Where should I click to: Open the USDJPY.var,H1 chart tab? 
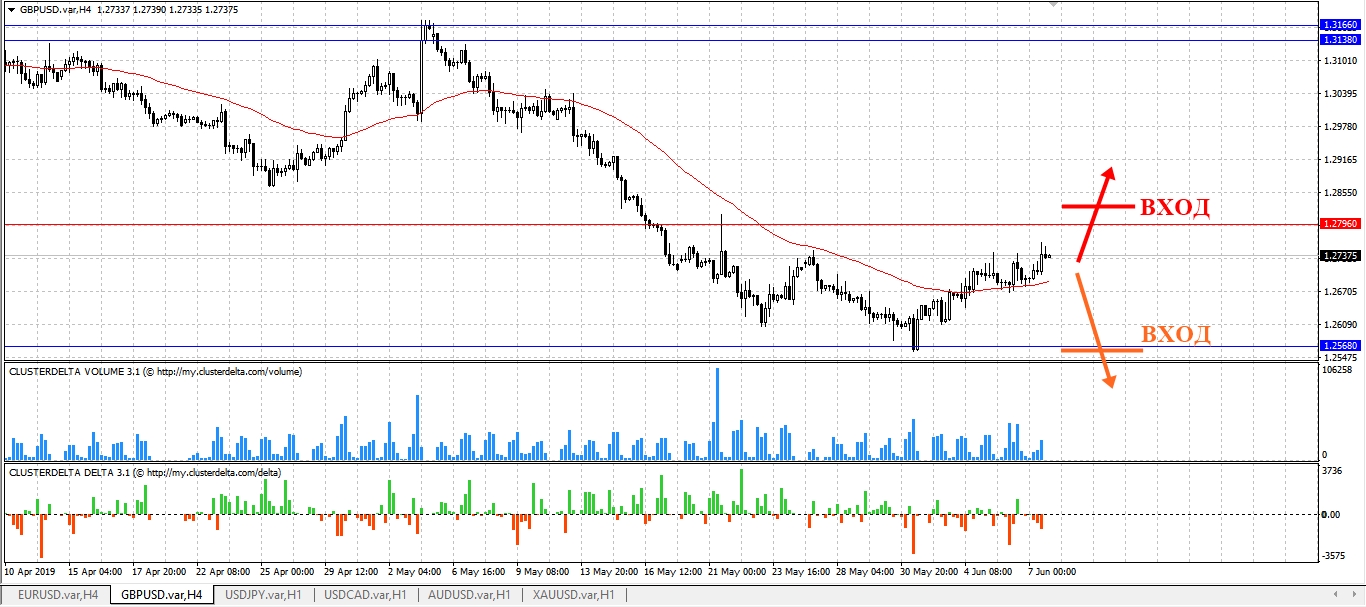coord(263,595)
